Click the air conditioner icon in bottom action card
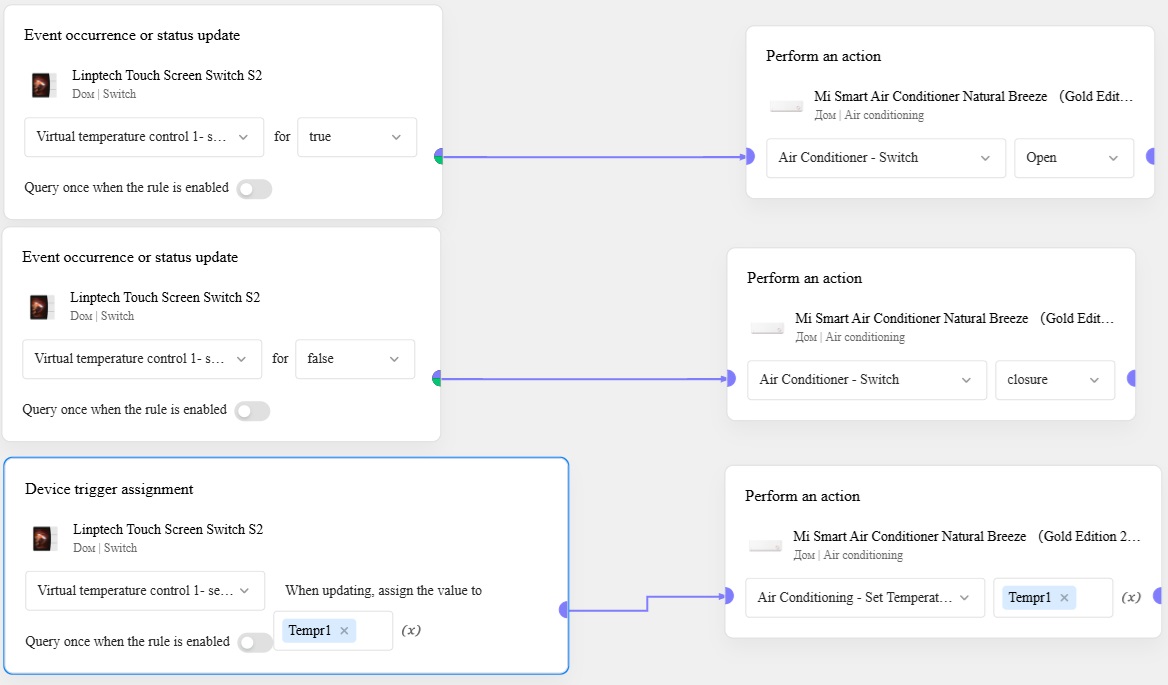1168x685 pixels. point(766,546)
